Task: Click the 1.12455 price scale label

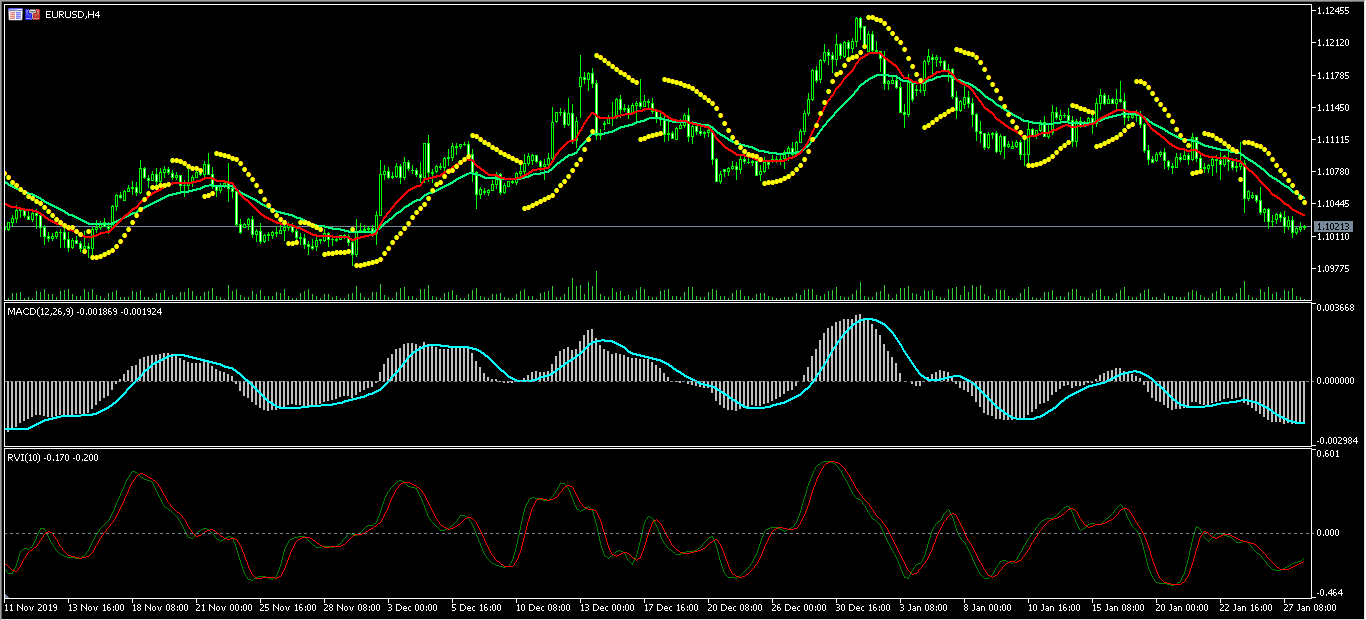Action: coord(1334,10)
